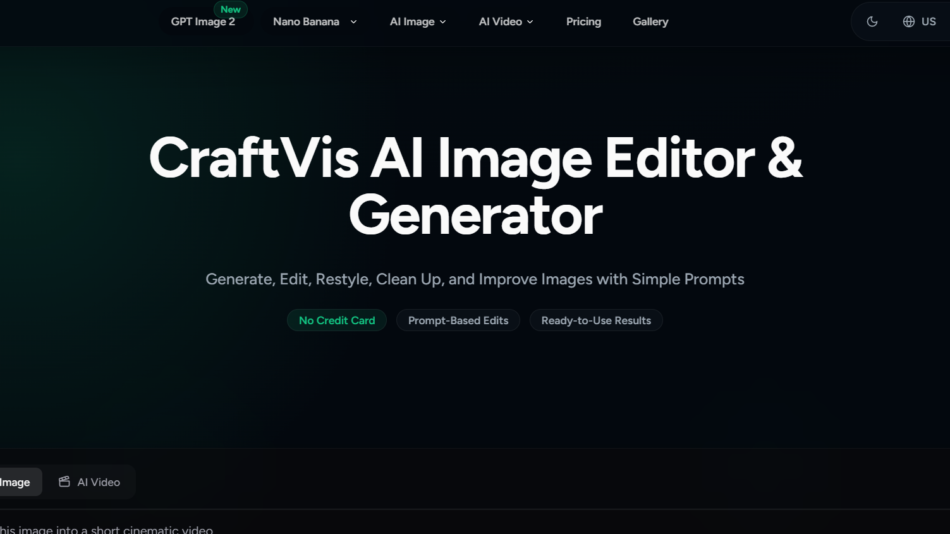Click the US language label
Screen dimensions: 950x534
click(929, 22)
